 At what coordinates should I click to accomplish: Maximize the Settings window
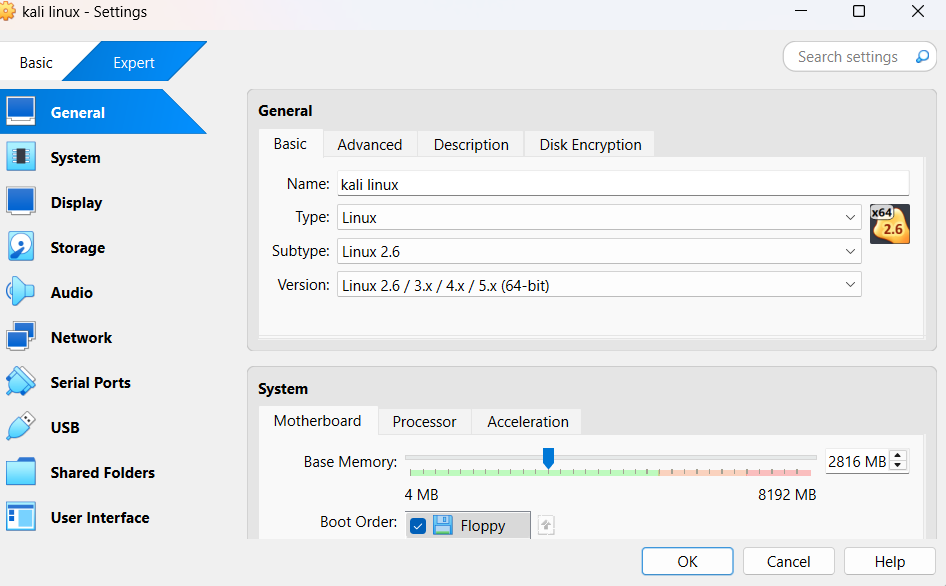click(x=859, y=11)
